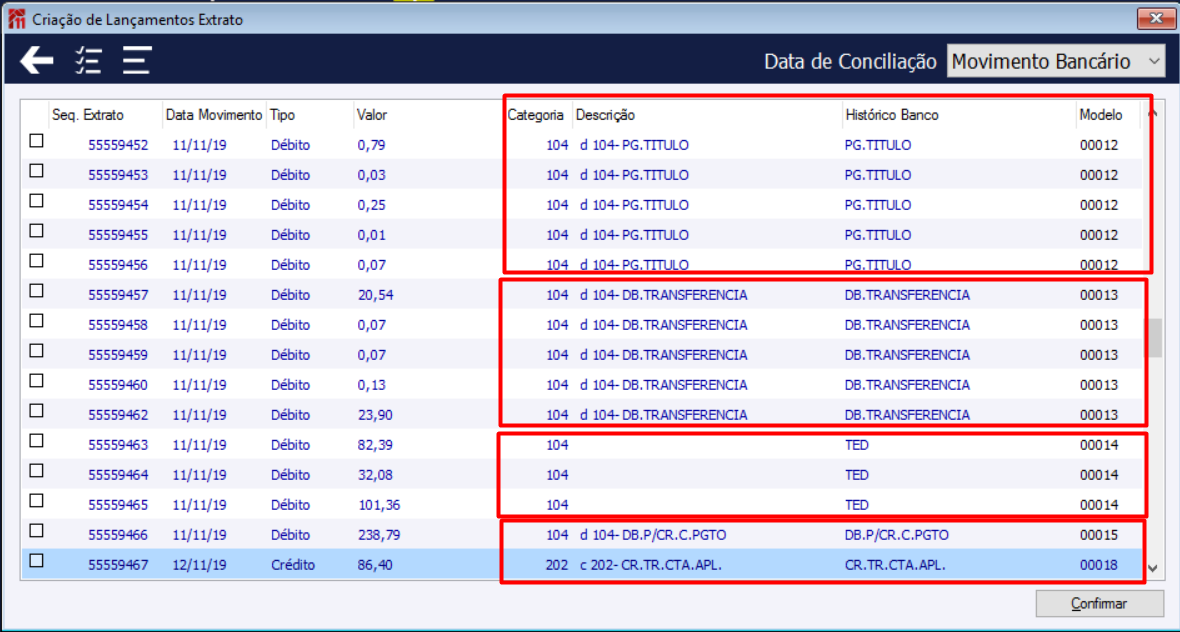Tick the checkbox for row 55559452
This screenshot has width=1180, height=632.
[x=36, y=141]
